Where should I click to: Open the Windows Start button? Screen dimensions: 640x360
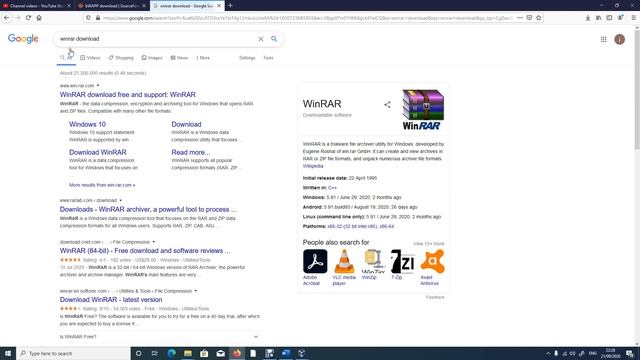(x=8, y=353)
